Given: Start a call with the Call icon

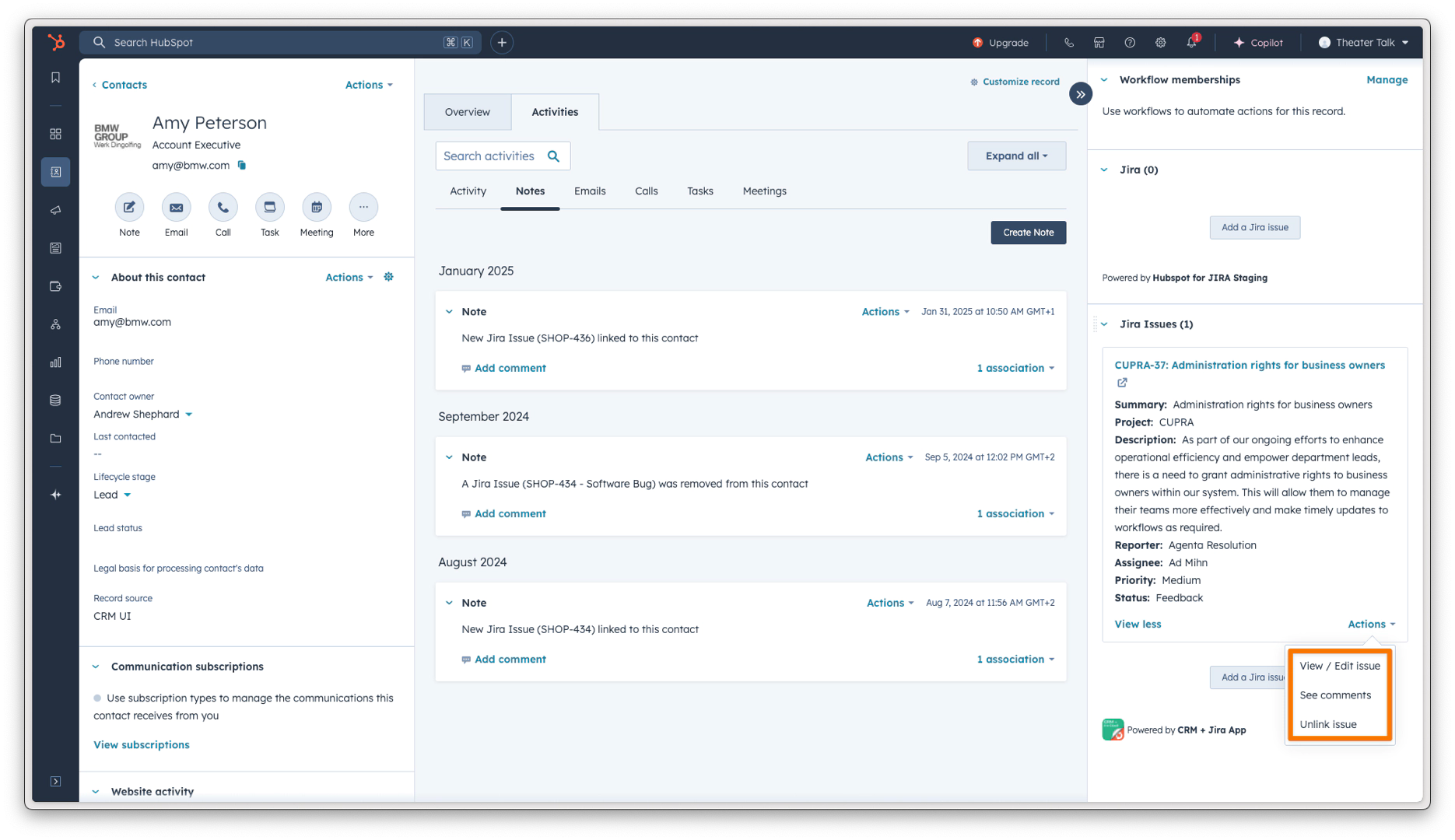Looking at the screenshot, I should 223,208.
